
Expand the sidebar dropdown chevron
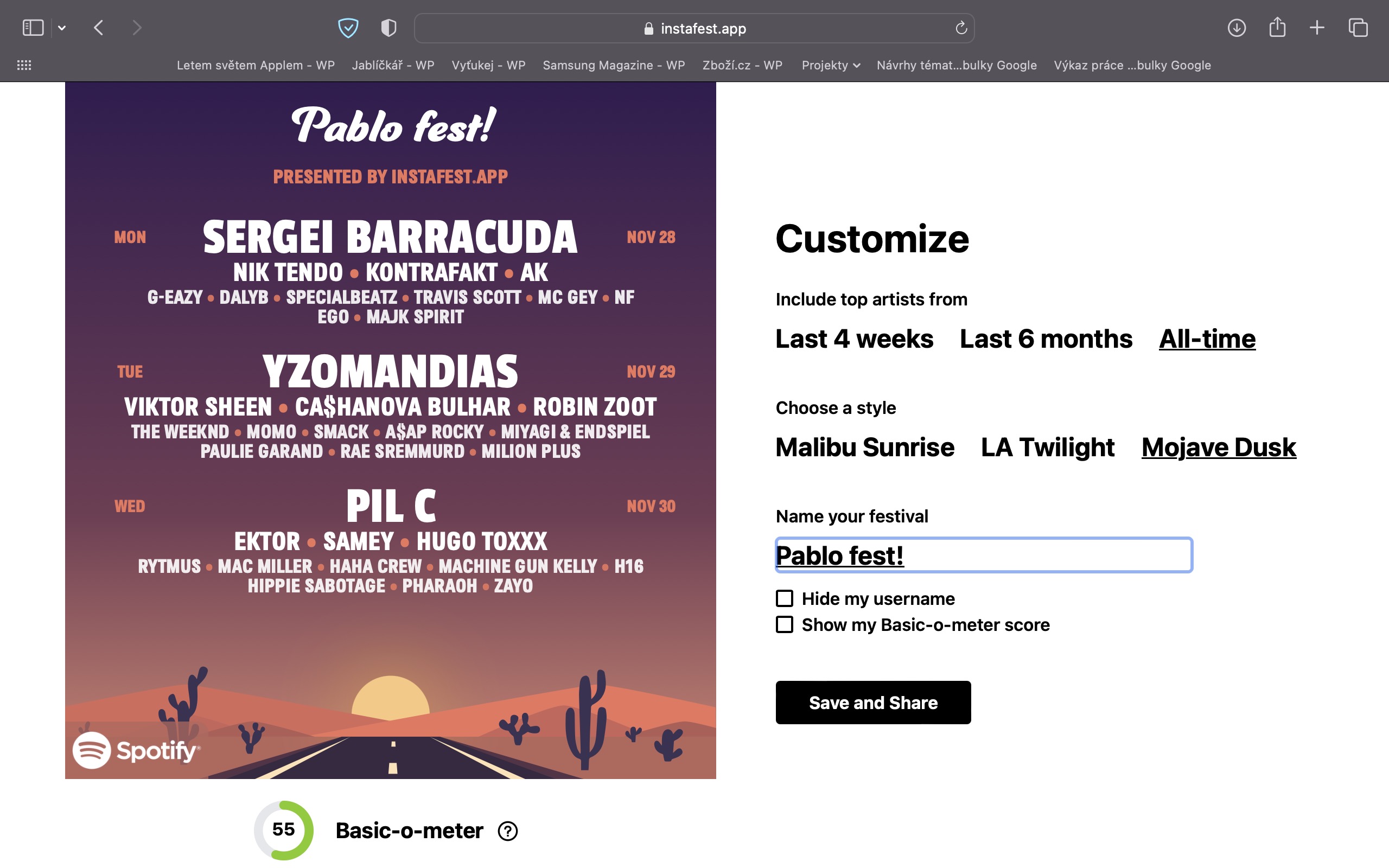click(62, 28)
